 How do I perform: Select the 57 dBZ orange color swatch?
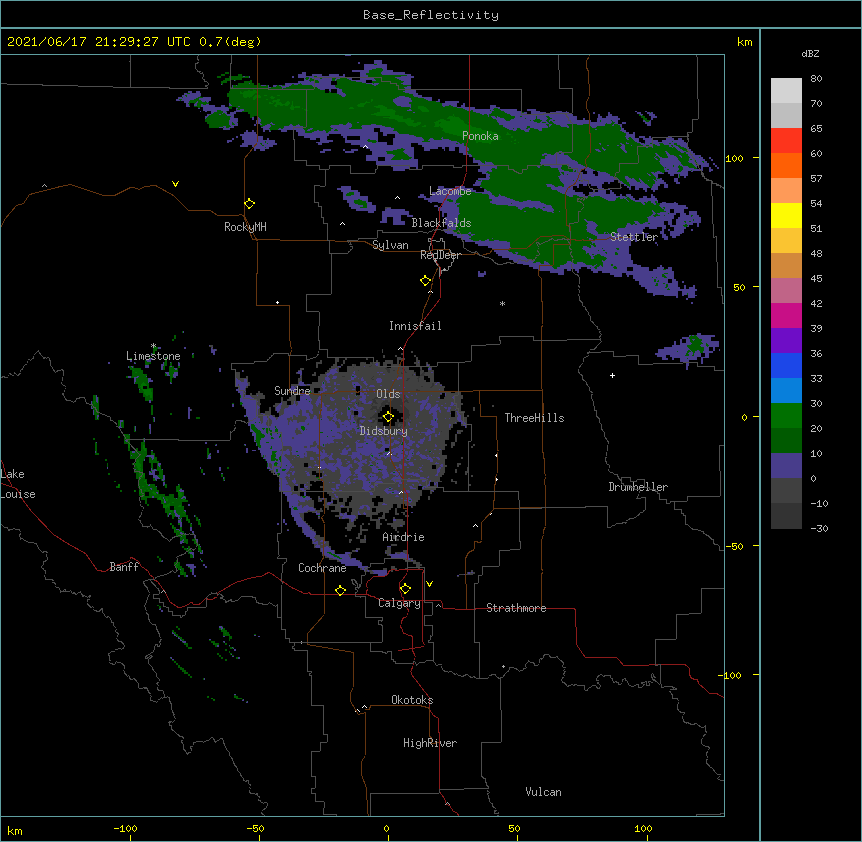click(786, 165)
